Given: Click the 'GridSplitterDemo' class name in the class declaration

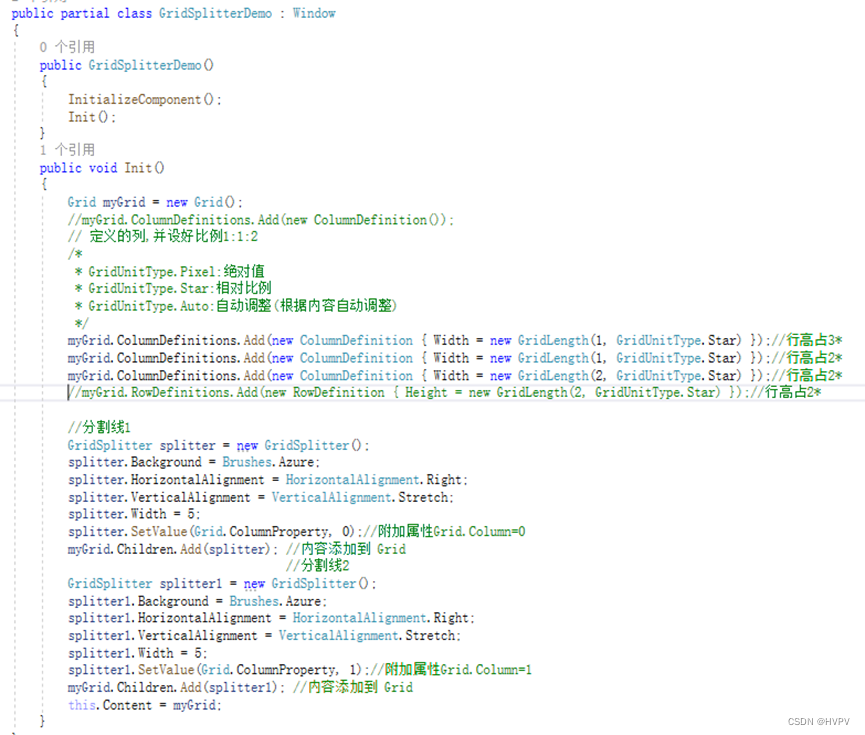Looking at the screenshot, I should coord(215,13).
